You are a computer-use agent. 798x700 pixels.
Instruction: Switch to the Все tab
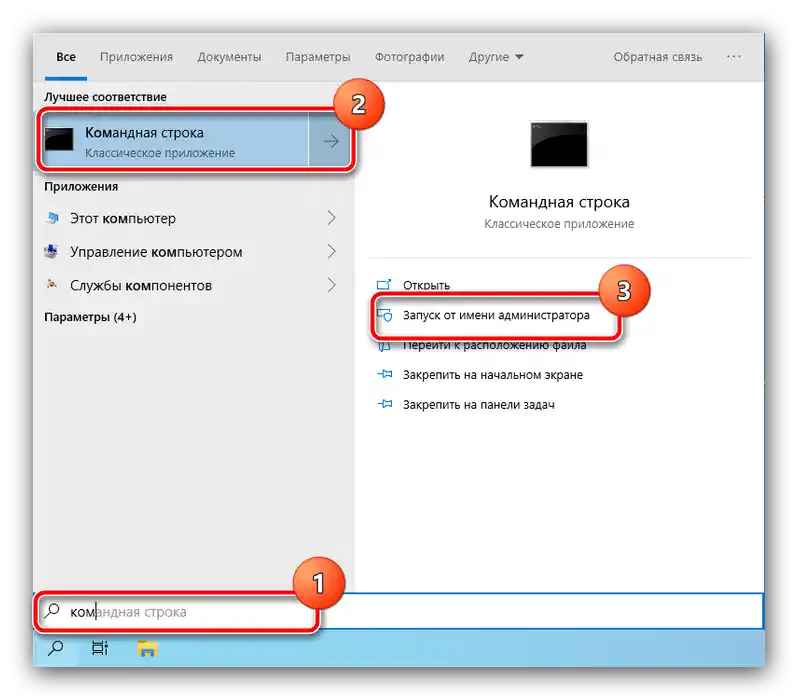tap(66, 57)
